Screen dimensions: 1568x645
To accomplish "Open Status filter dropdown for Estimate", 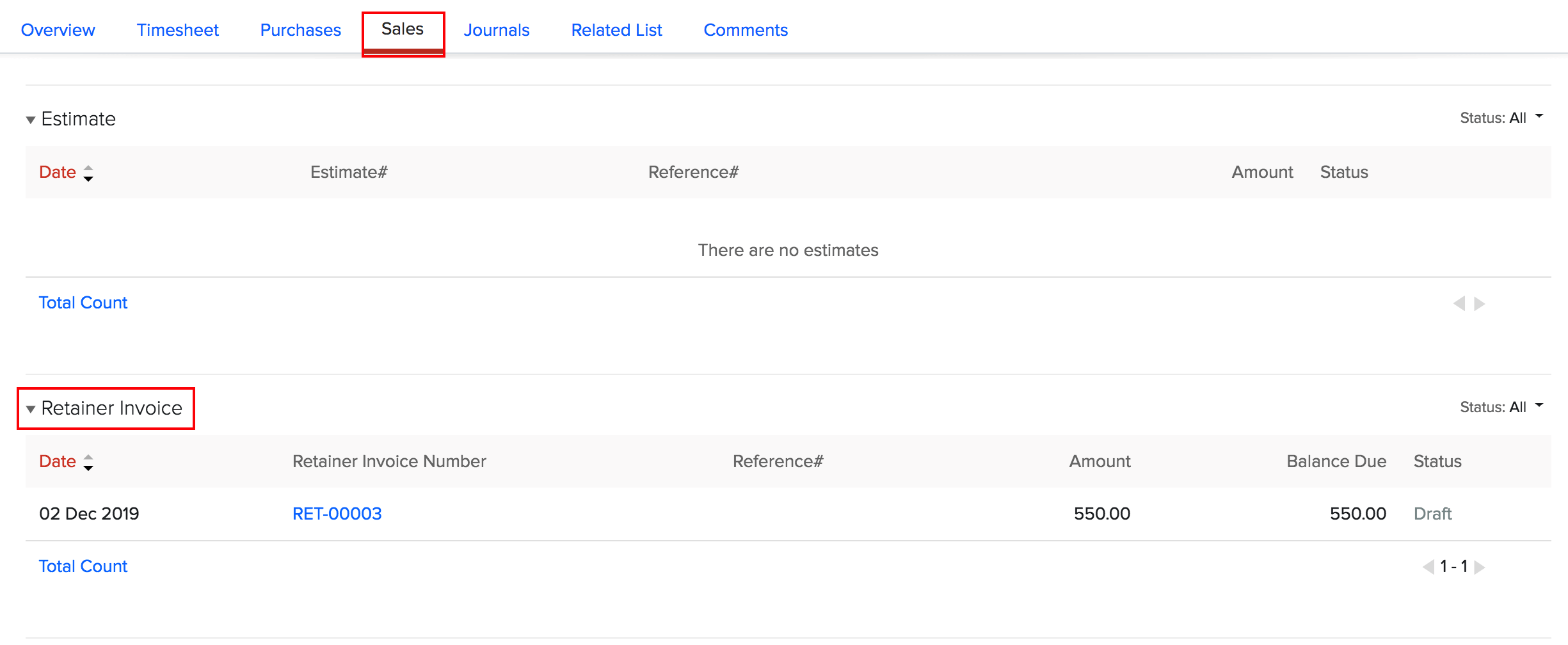I will (1501, 118).
